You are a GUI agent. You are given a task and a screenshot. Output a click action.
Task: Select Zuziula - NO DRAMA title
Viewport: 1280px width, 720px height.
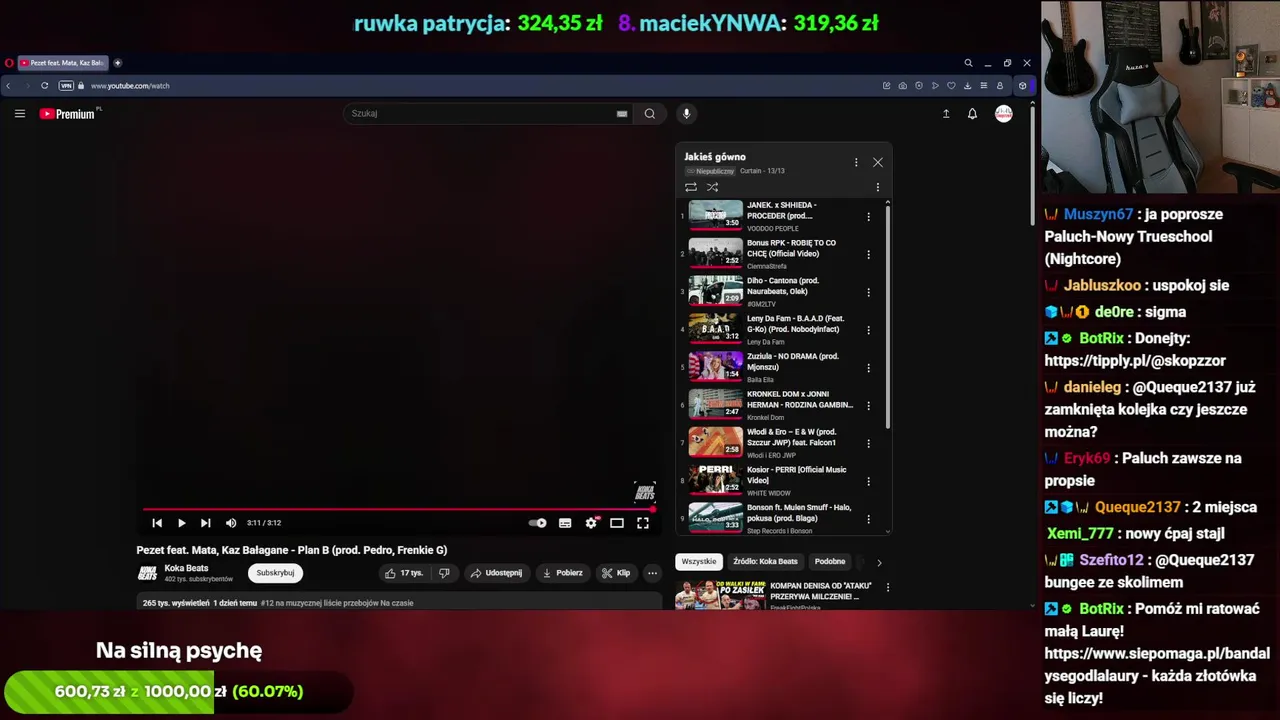[x=793, y=362]
